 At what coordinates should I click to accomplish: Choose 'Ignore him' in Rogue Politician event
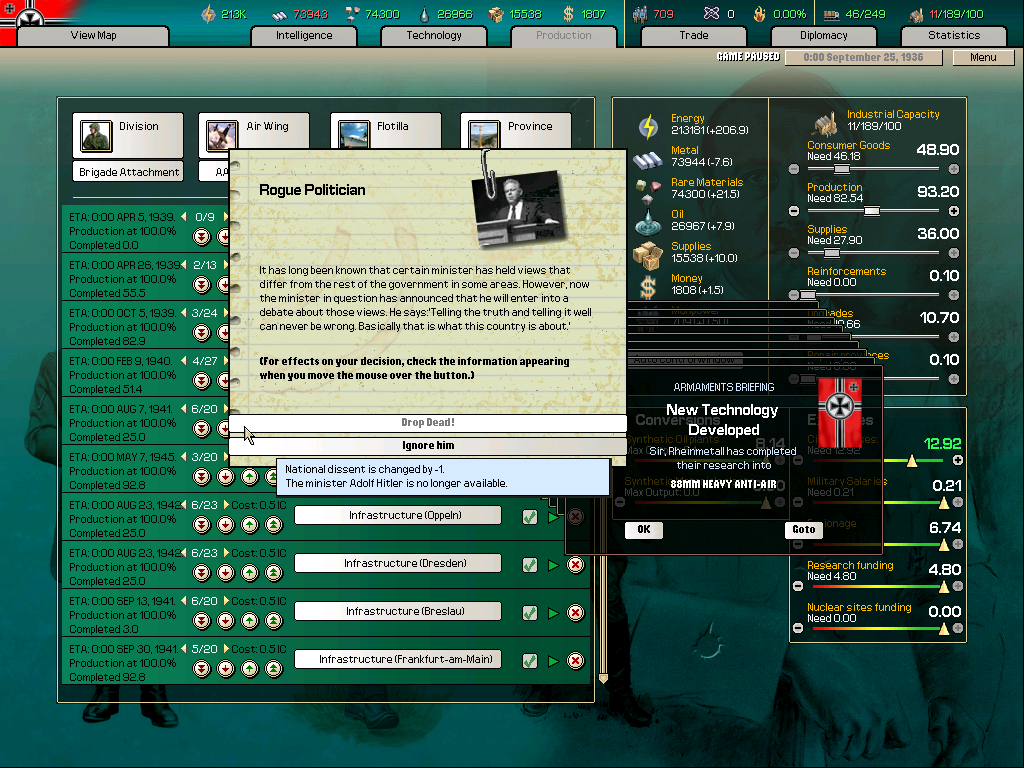(428, 446)
